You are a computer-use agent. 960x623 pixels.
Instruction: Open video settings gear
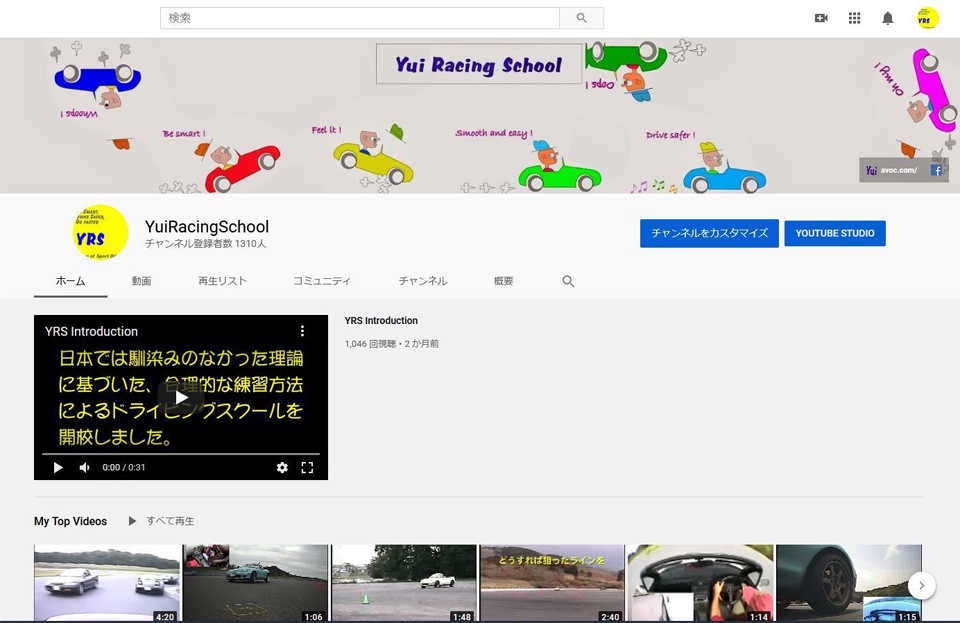[282, 467]
